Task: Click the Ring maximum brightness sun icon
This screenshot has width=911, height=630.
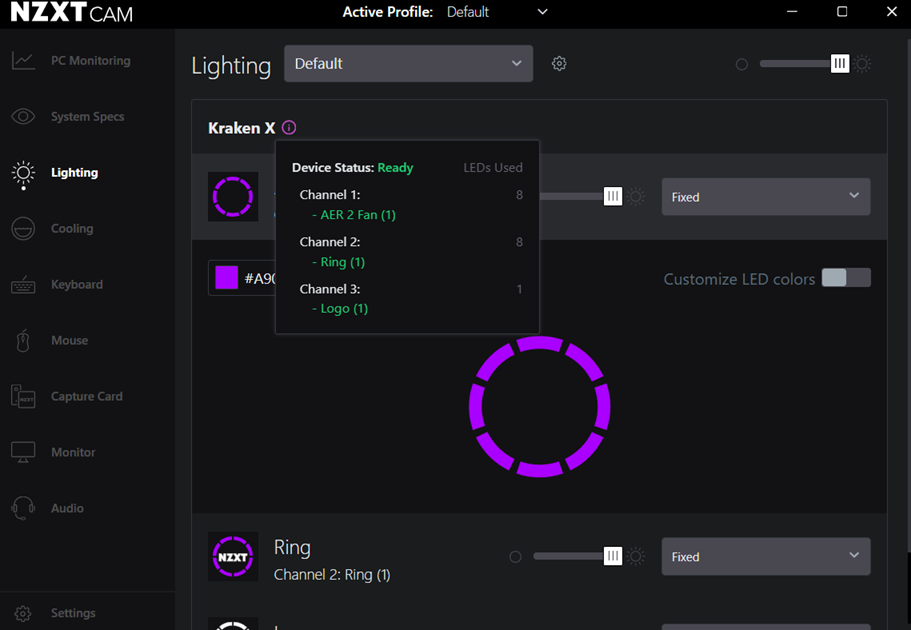Action: [636, 556]
